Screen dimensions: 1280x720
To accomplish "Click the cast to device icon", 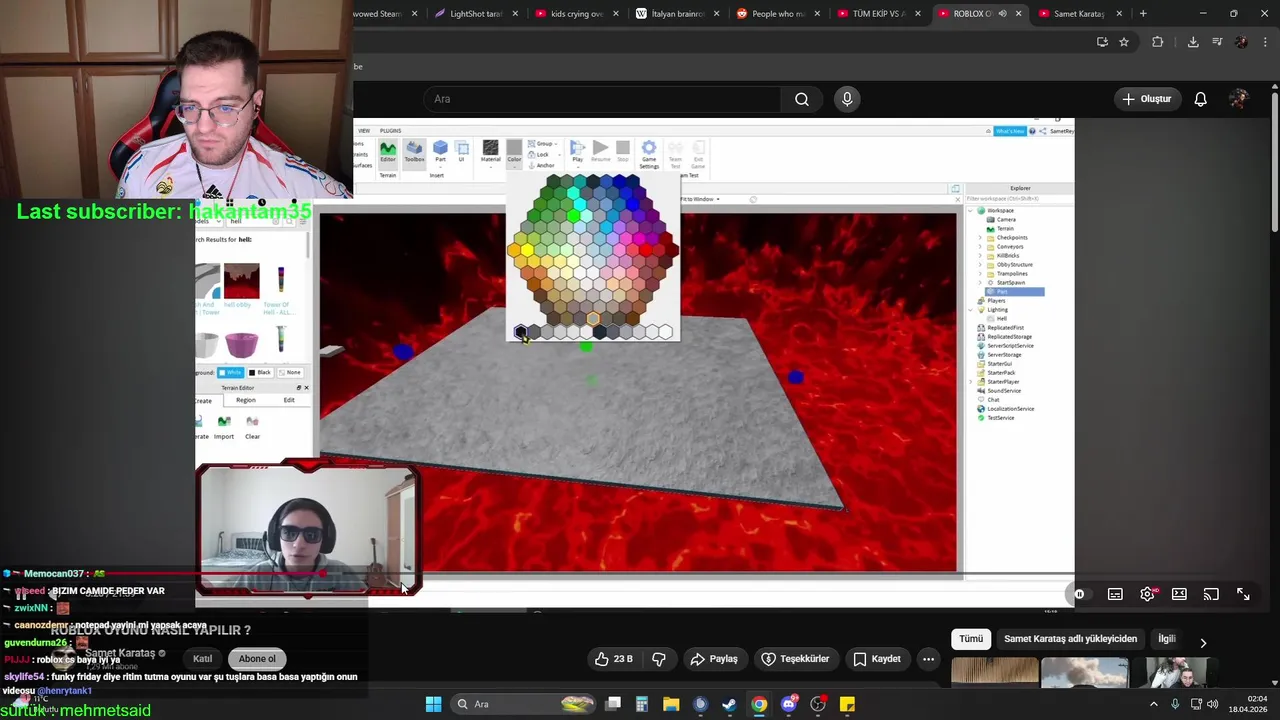I will click(x=1211, y=594).
